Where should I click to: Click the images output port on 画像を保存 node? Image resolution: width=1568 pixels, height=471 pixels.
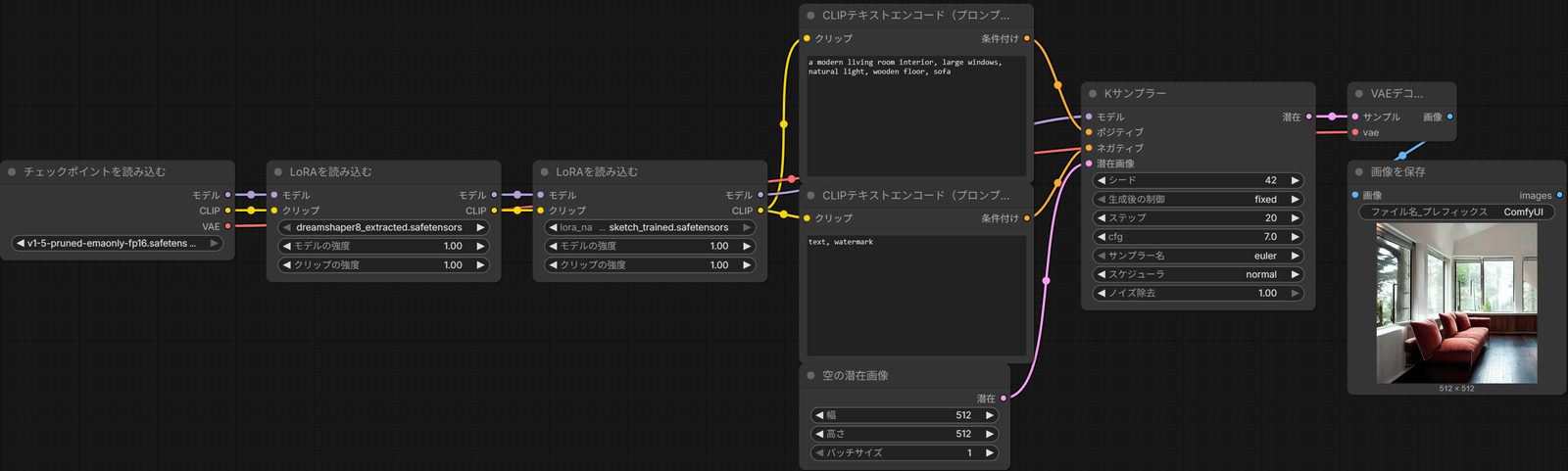pyautogui.click(x=1560, y=195)
